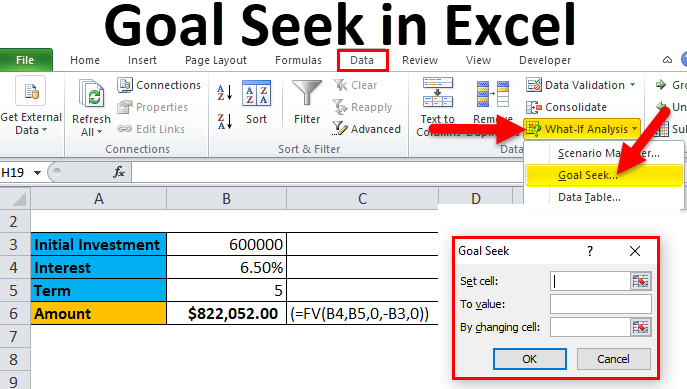Select row 6 header
This screenshot has width=687, height=389.
click(15, 313)
